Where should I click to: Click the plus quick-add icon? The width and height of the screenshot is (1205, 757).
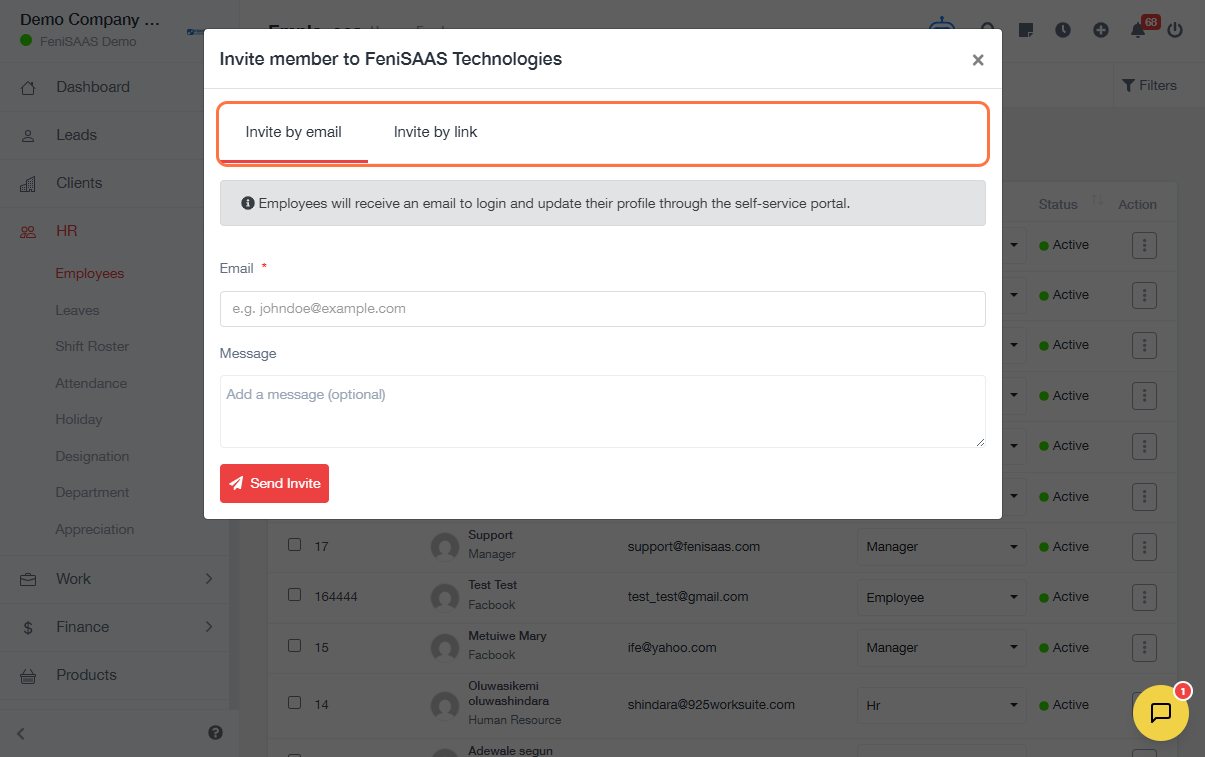[1101, 30]
